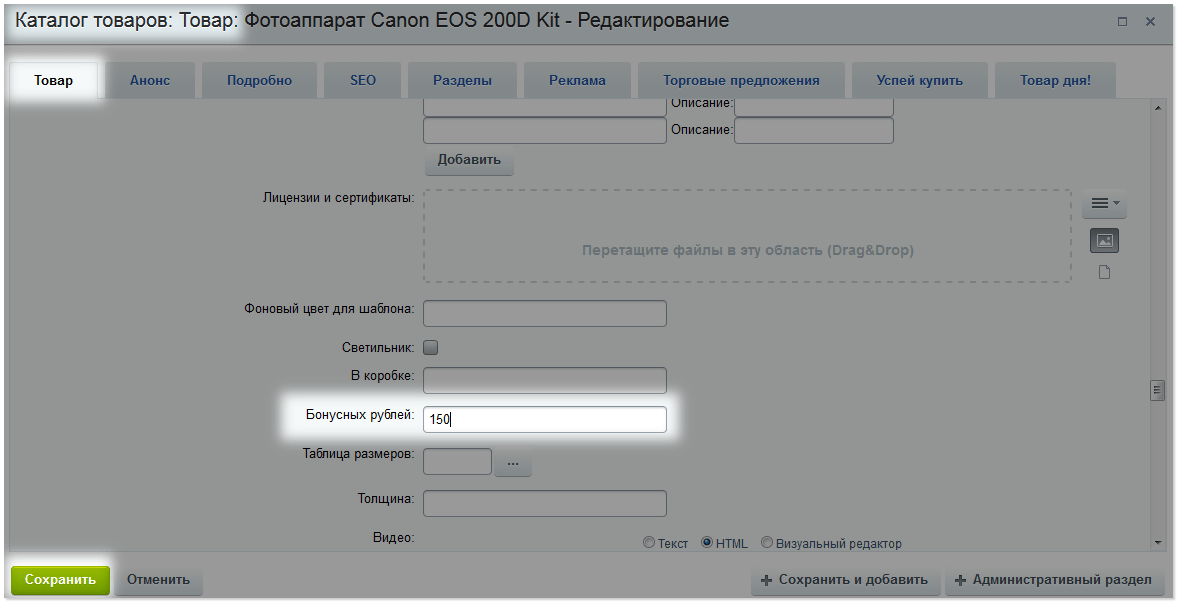The height and width of the screenshot is (603, 1178).
Task: Switch to the Подробно tab
Action: point(259,80)
